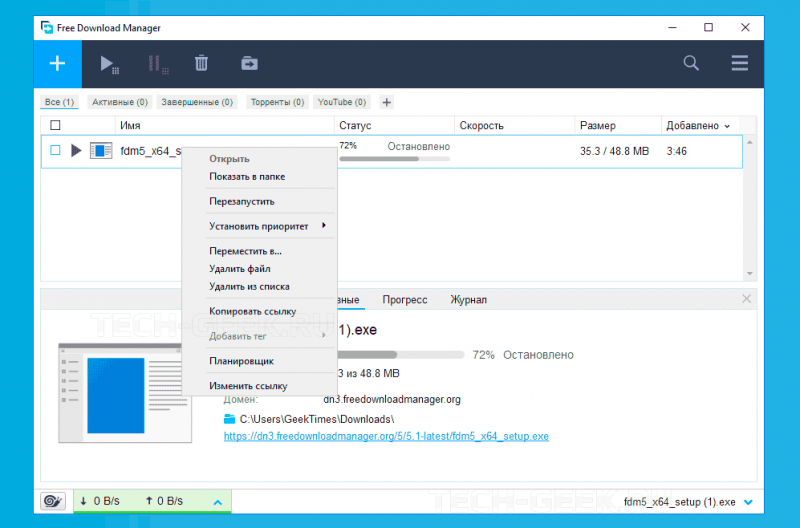800x528 pixels.
Task: Click the upload speed 0 B/s indicator
Action: pos(164,501)
